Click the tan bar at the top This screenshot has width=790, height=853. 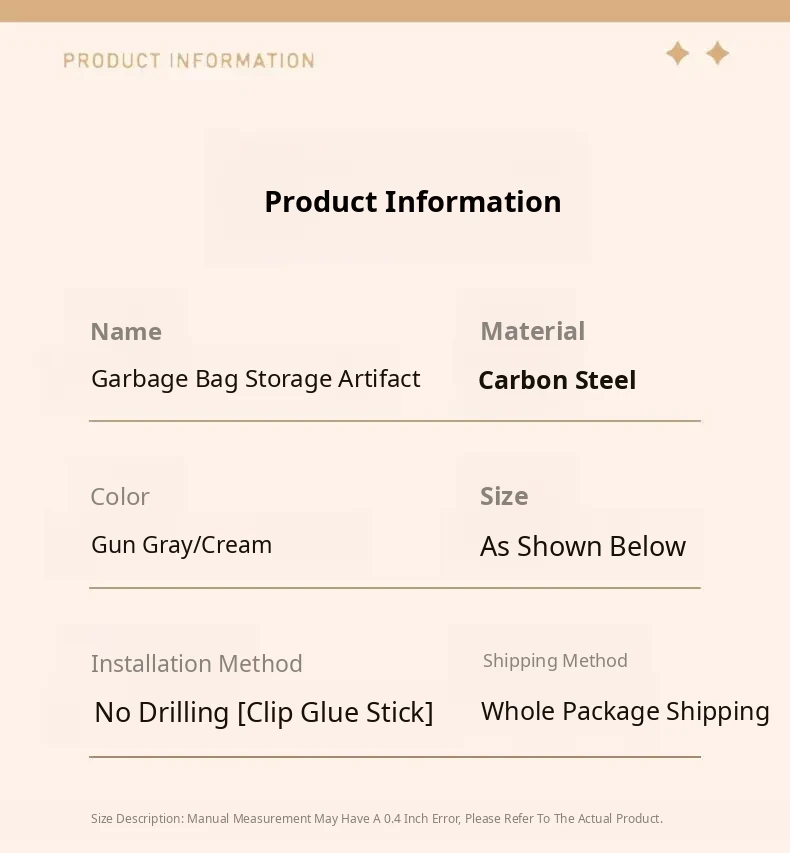[x=395, y=10]
